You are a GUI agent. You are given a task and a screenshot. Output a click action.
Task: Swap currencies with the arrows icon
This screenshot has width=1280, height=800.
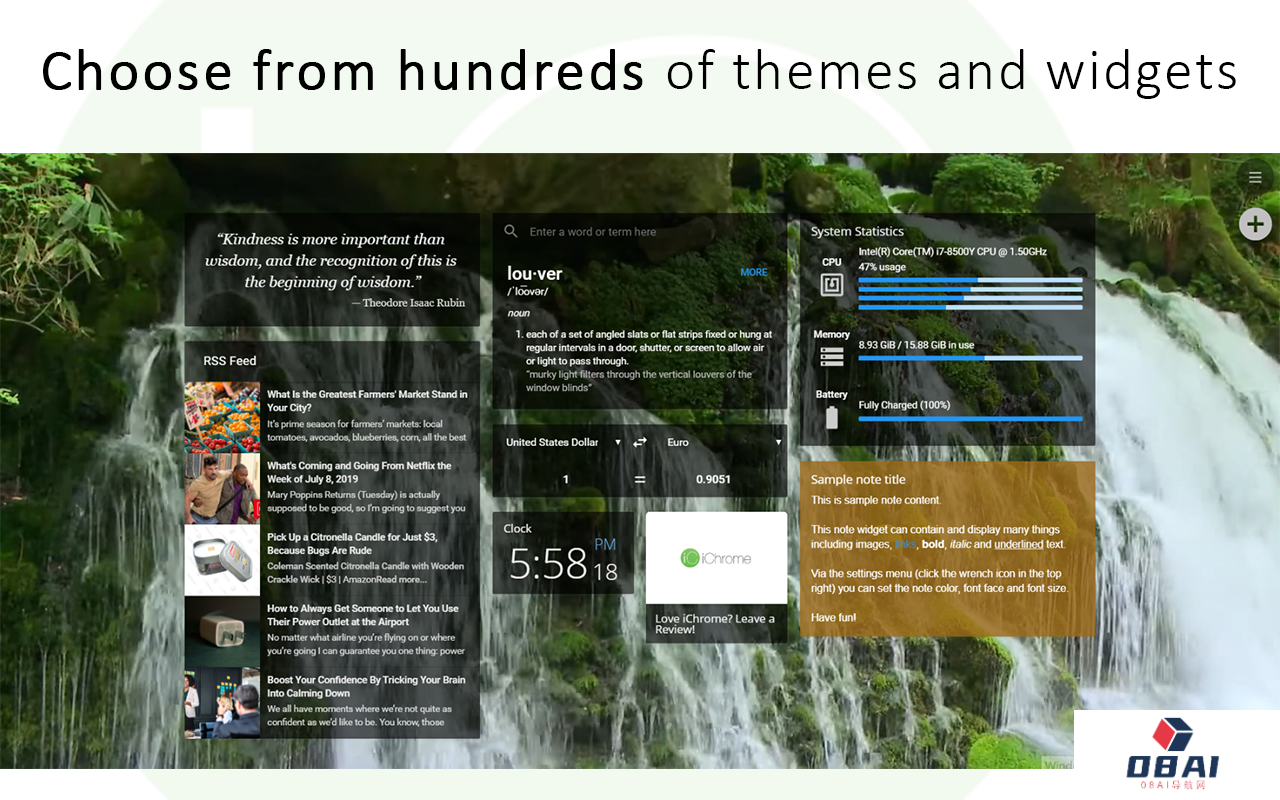click(x=640, y=442)
